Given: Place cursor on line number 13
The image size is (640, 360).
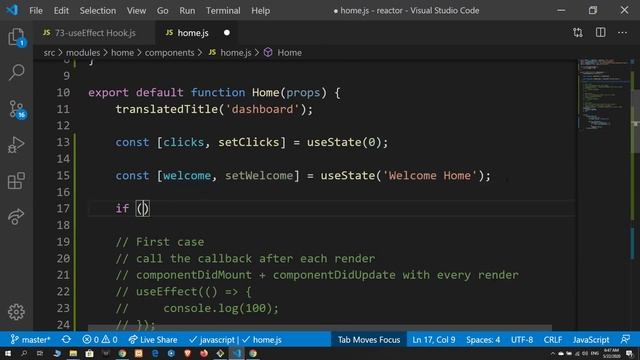Looking at the screenshot, I should (x=63, y=142).
